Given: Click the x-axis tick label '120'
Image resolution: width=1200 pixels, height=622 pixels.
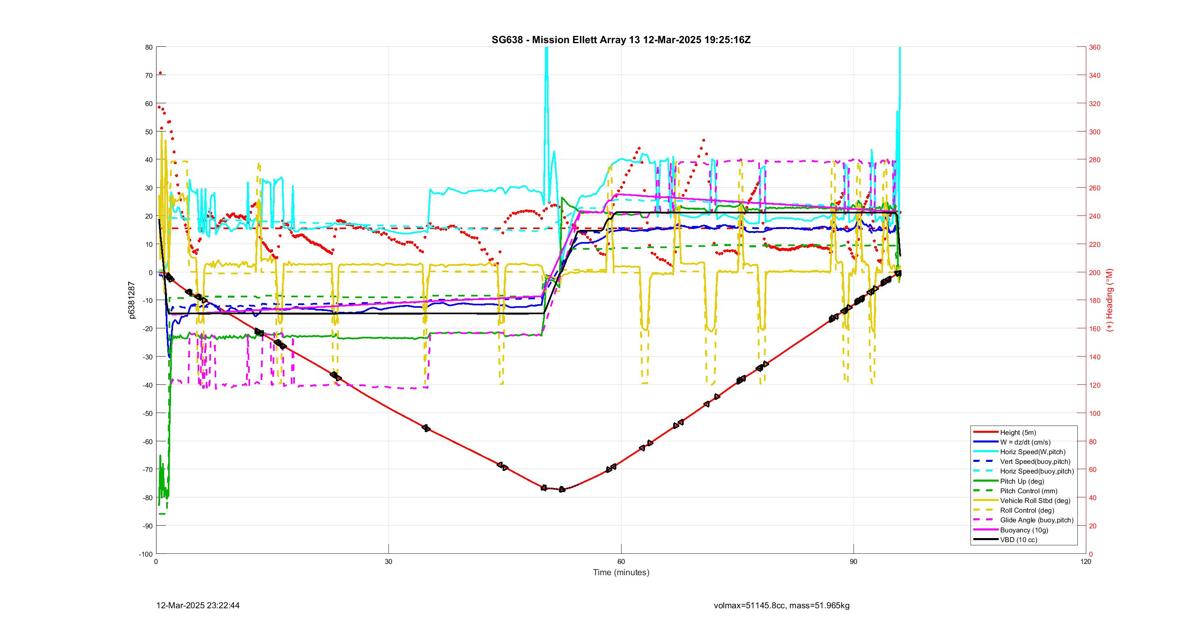Looking at the screenshot, I should [1087, 561].
